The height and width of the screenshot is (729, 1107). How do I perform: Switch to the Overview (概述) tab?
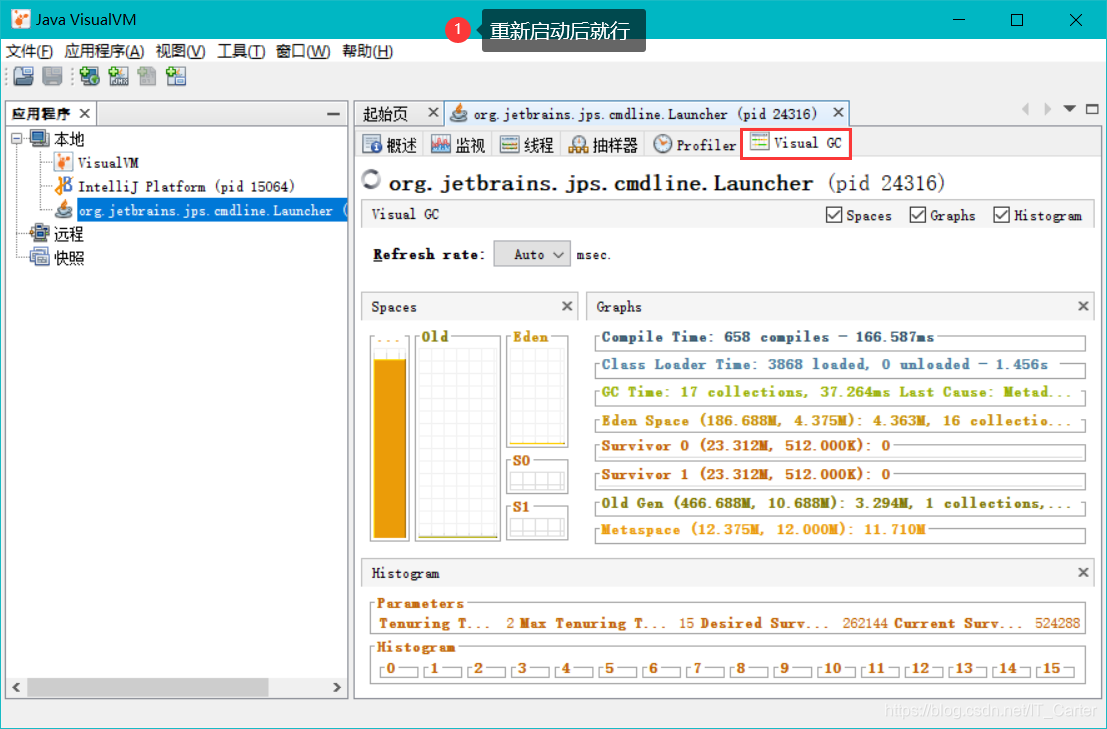(390, 145)
